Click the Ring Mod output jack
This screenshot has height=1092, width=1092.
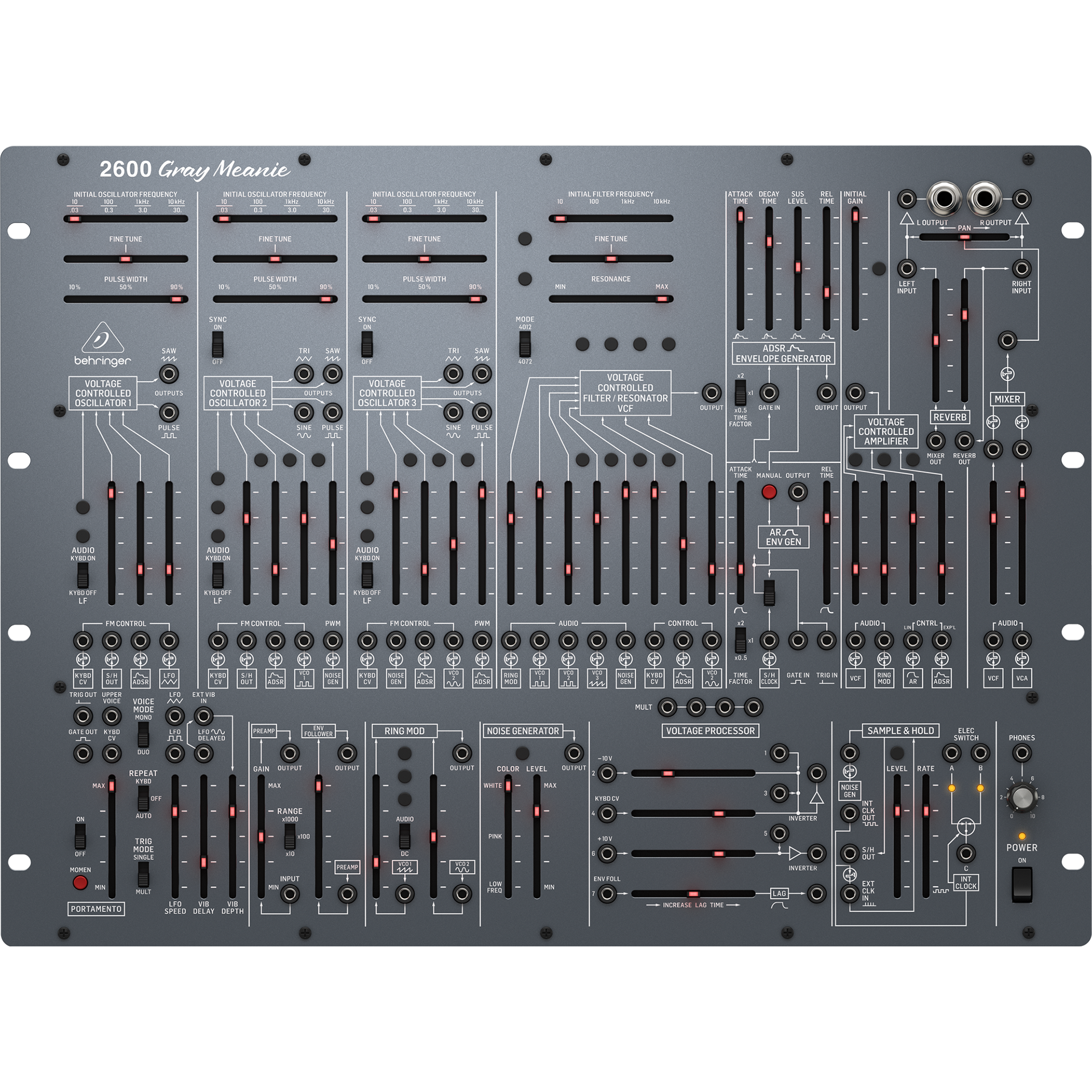tap(462, 753)
